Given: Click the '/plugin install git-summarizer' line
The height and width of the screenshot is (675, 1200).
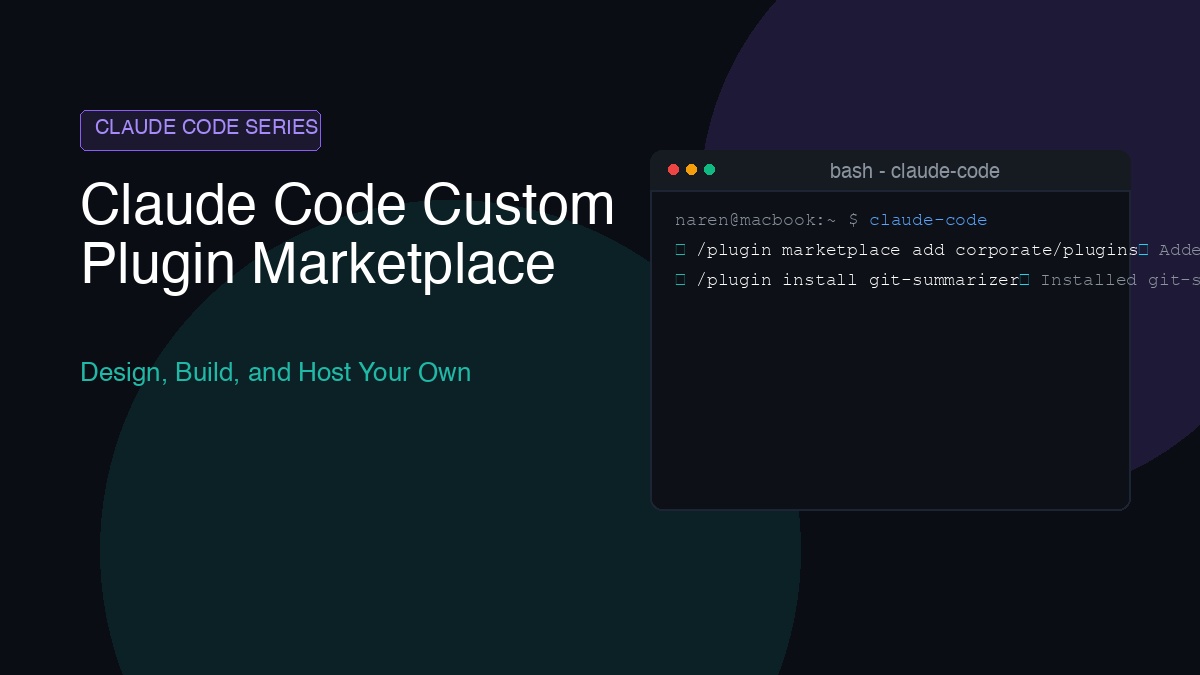Looking at the screenshot, I should point(857,280).
